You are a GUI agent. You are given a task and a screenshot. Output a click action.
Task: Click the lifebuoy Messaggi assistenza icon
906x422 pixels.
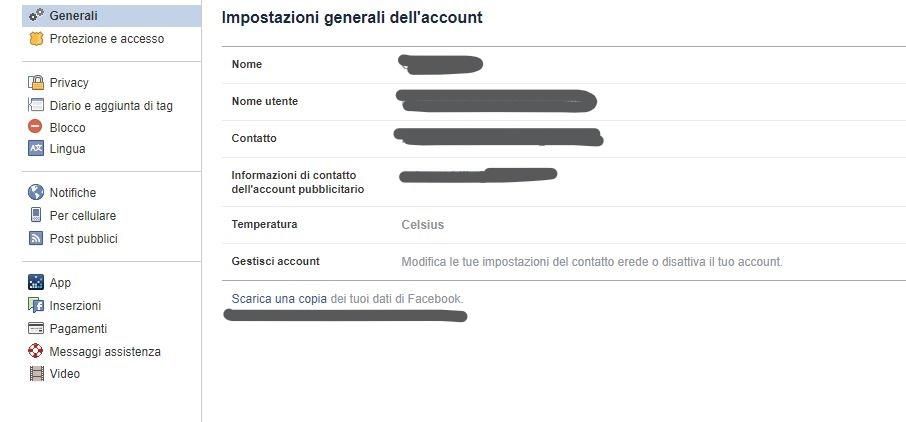click(36, 352)
